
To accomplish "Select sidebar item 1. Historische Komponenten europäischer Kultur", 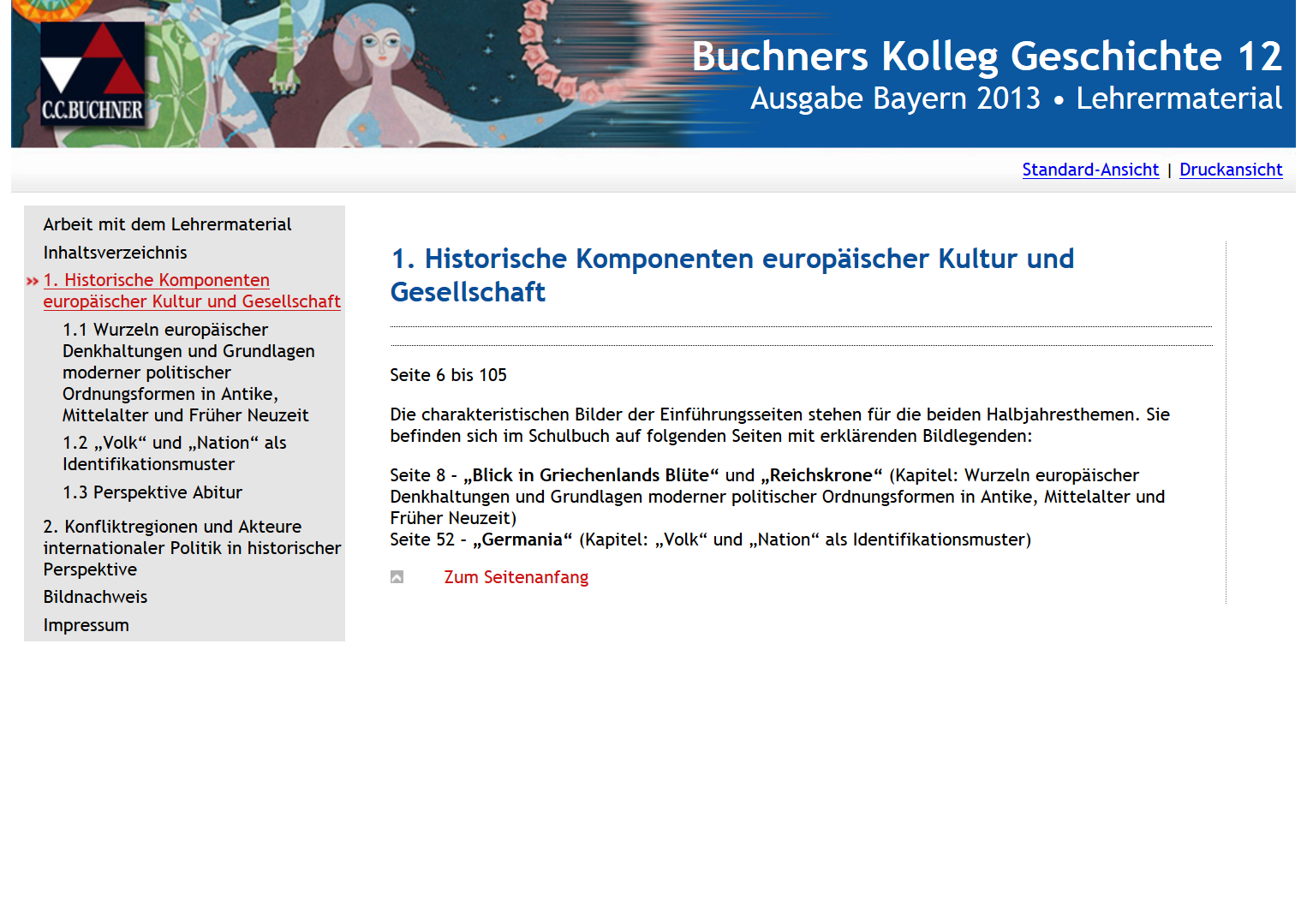I will coord(192,290).
